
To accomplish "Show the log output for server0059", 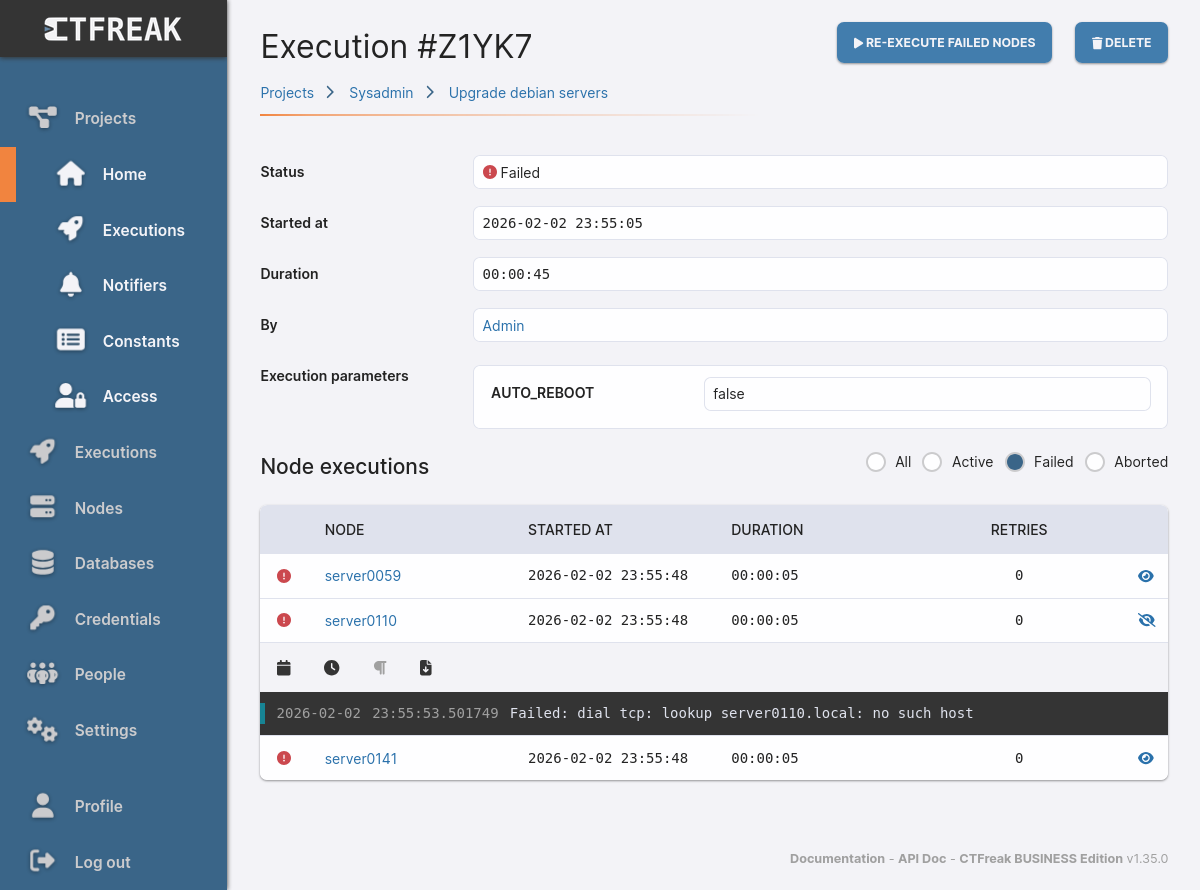I will [1146, 576].
